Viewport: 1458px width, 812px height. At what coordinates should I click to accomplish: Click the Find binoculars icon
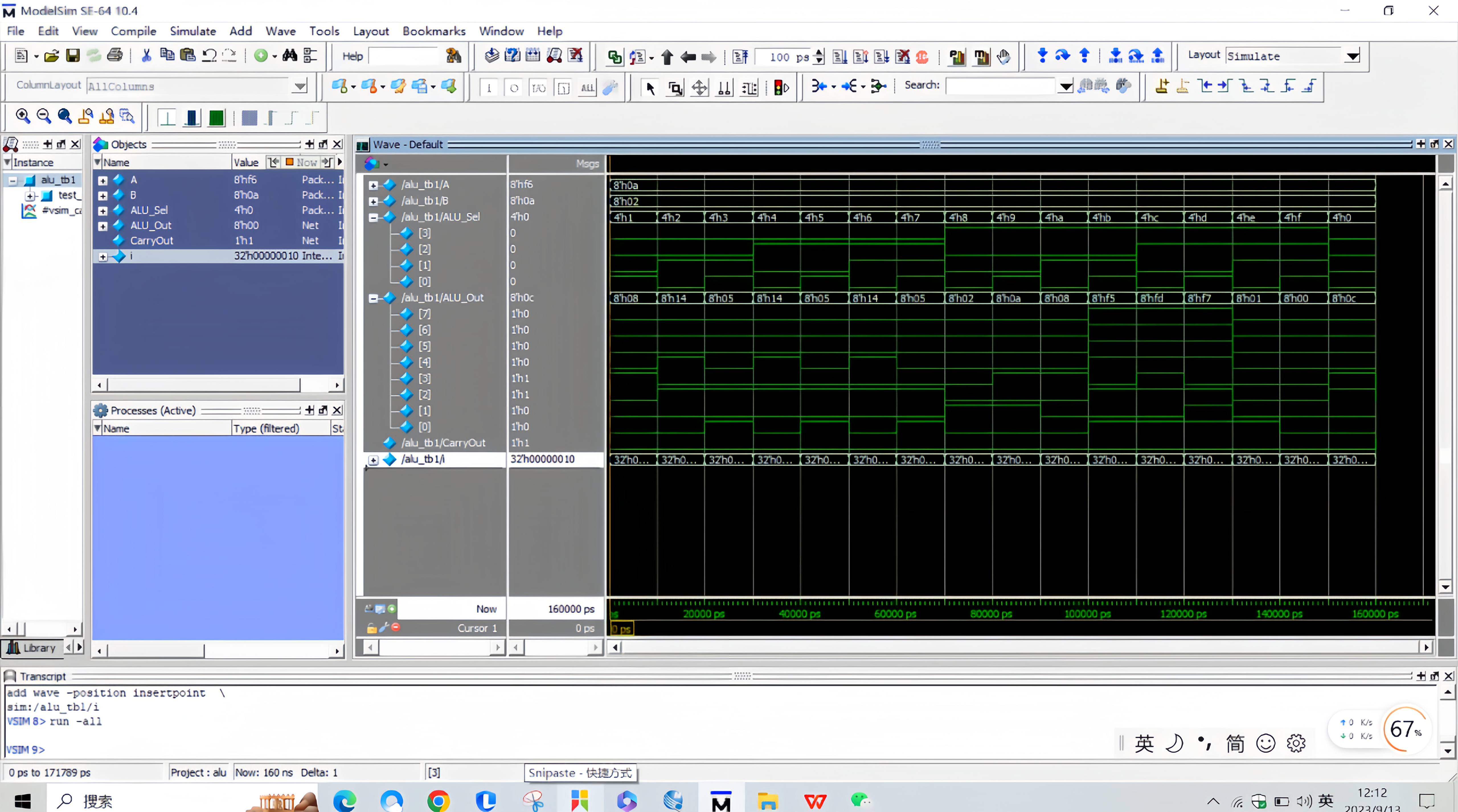tap(290, 56)
